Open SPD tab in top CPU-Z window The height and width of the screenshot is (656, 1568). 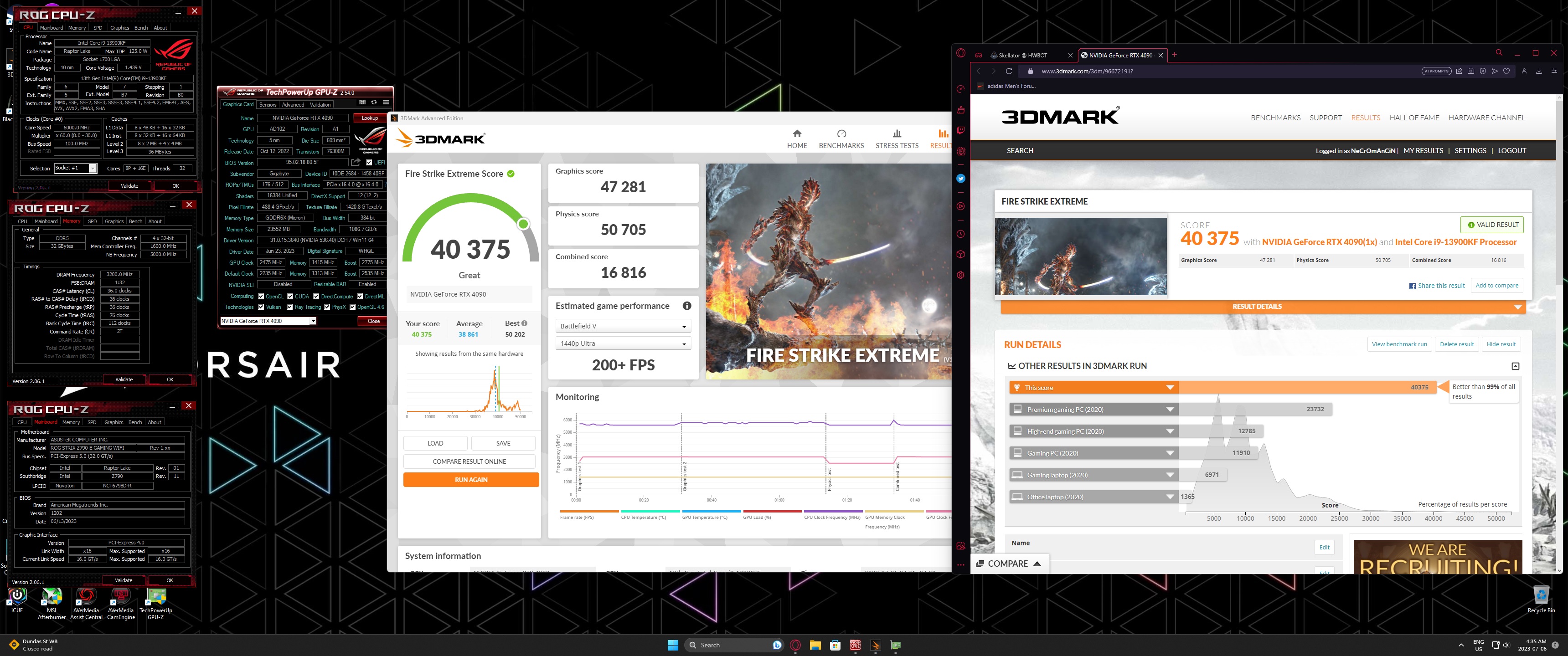(98, 28)
